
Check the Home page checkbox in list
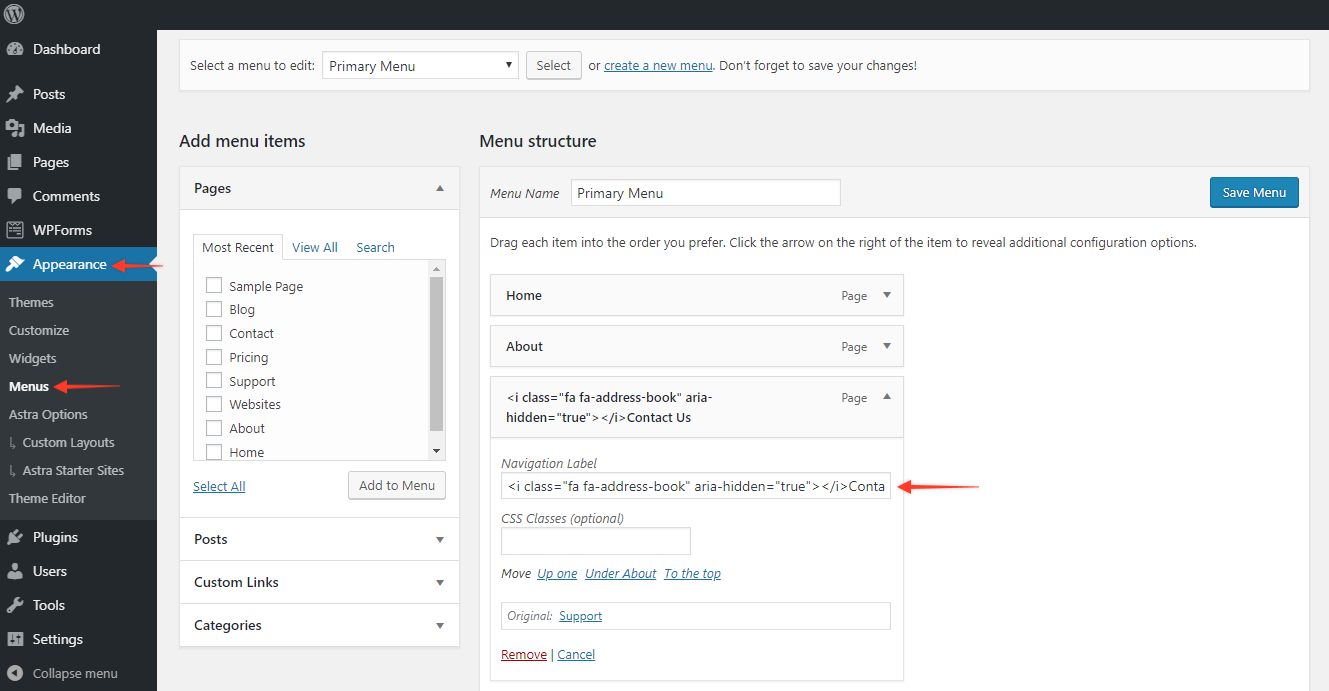214,452
